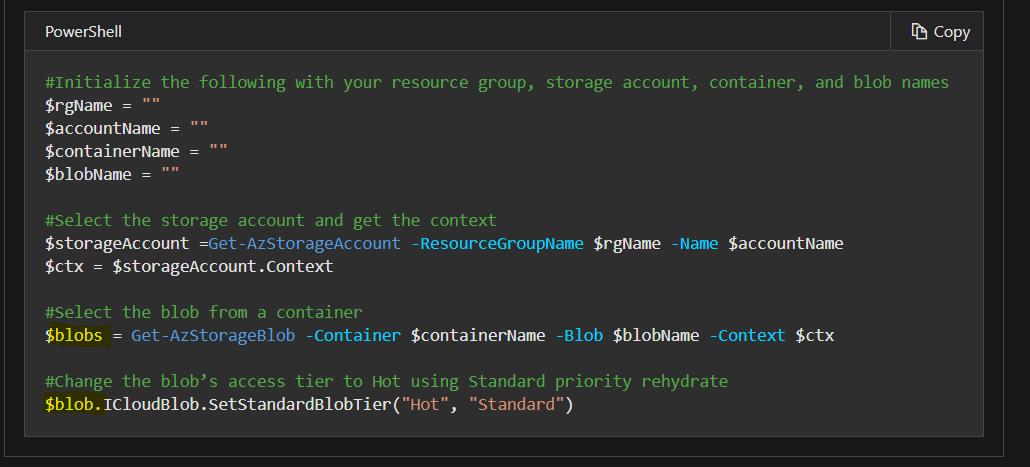
Task: Click the Get-AzStorageAccount cmdlet
Action: [305, 244]
